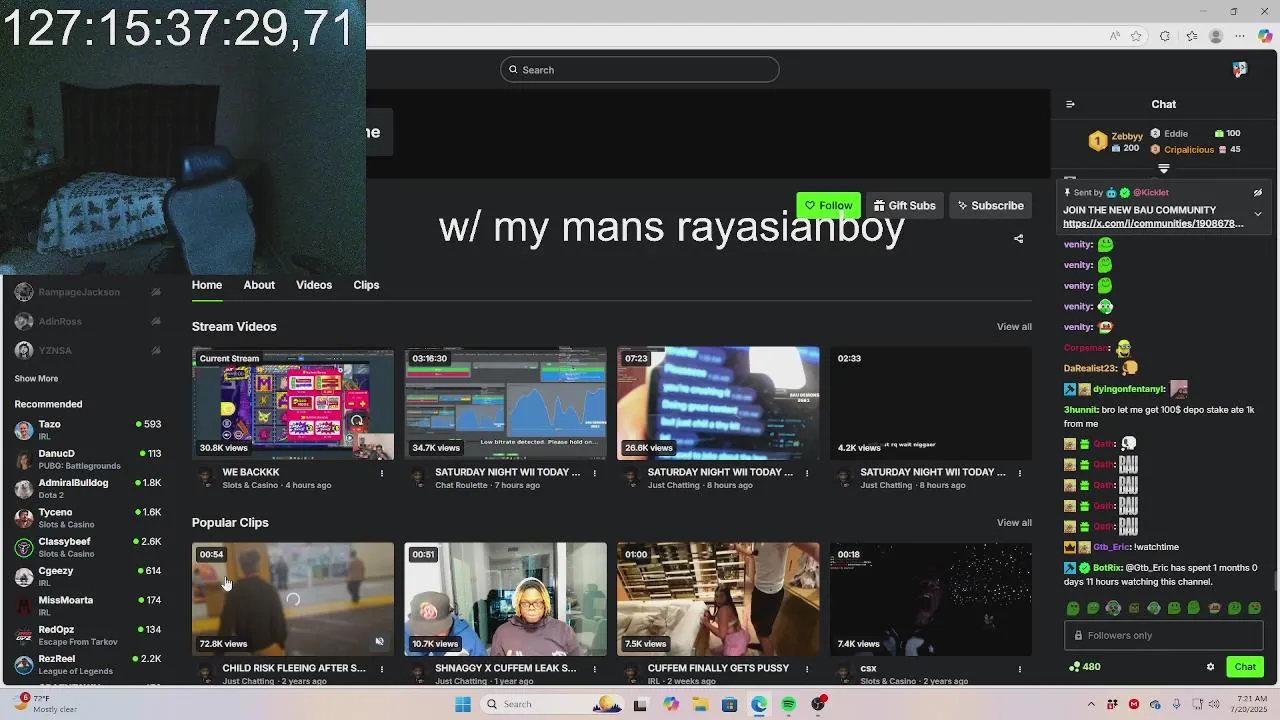Open the 07:23 stream video thumbnail
This screenshot has width=1280, height=720.
718,403
